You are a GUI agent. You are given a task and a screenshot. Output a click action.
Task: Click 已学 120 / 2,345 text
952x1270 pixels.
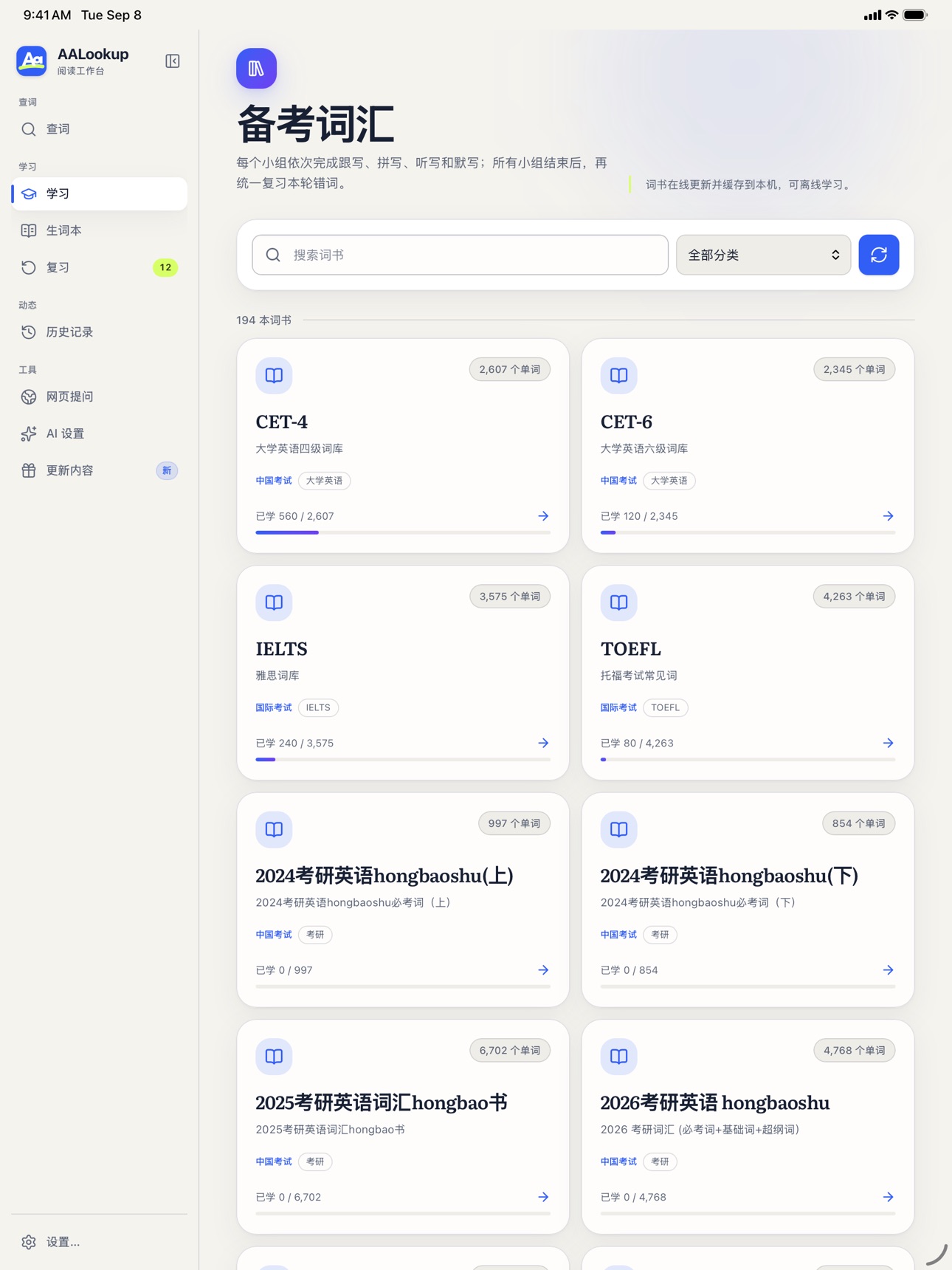(x=639, y=516)
